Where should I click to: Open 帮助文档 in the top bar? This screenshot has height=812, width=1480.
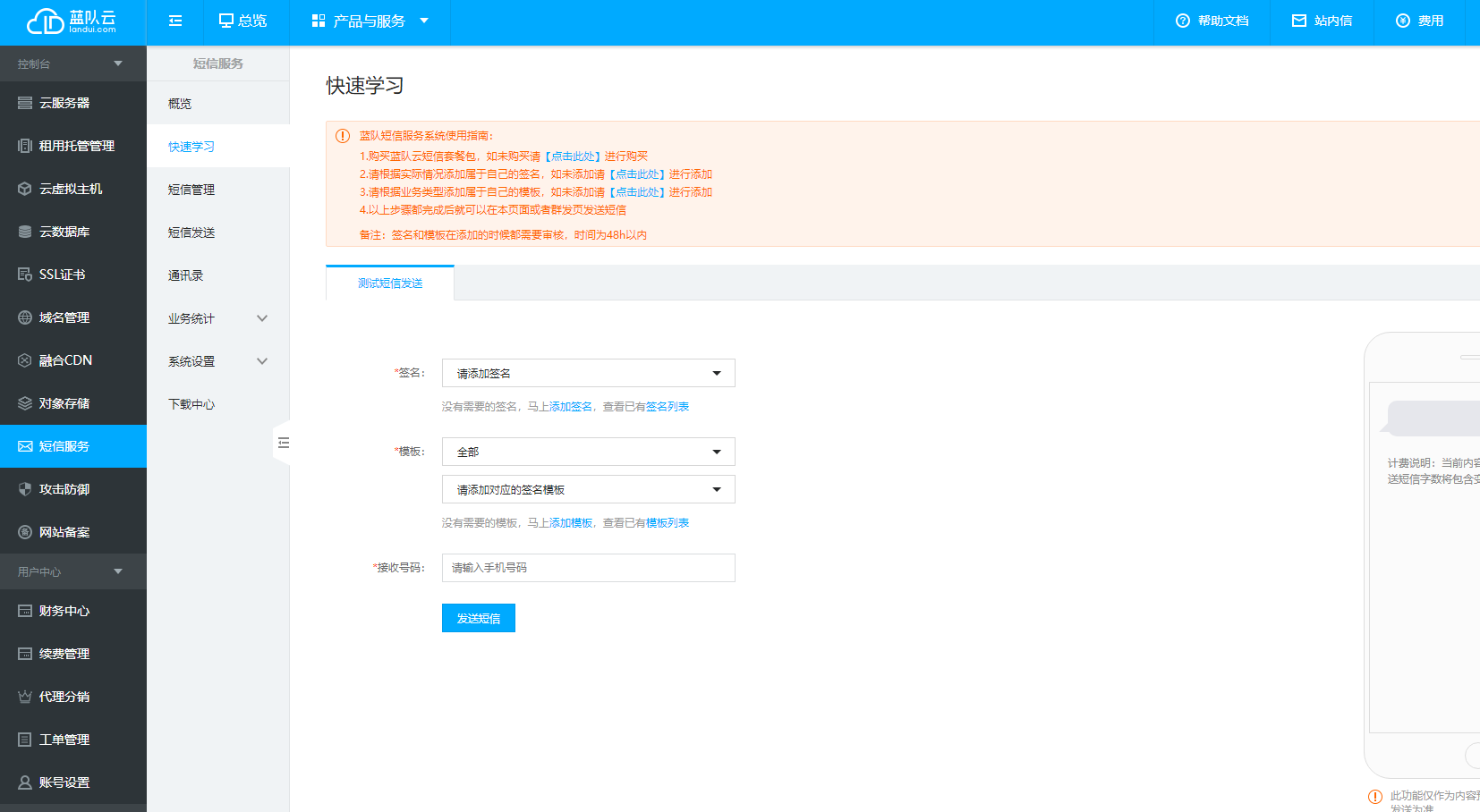[x=1212, y=21]
